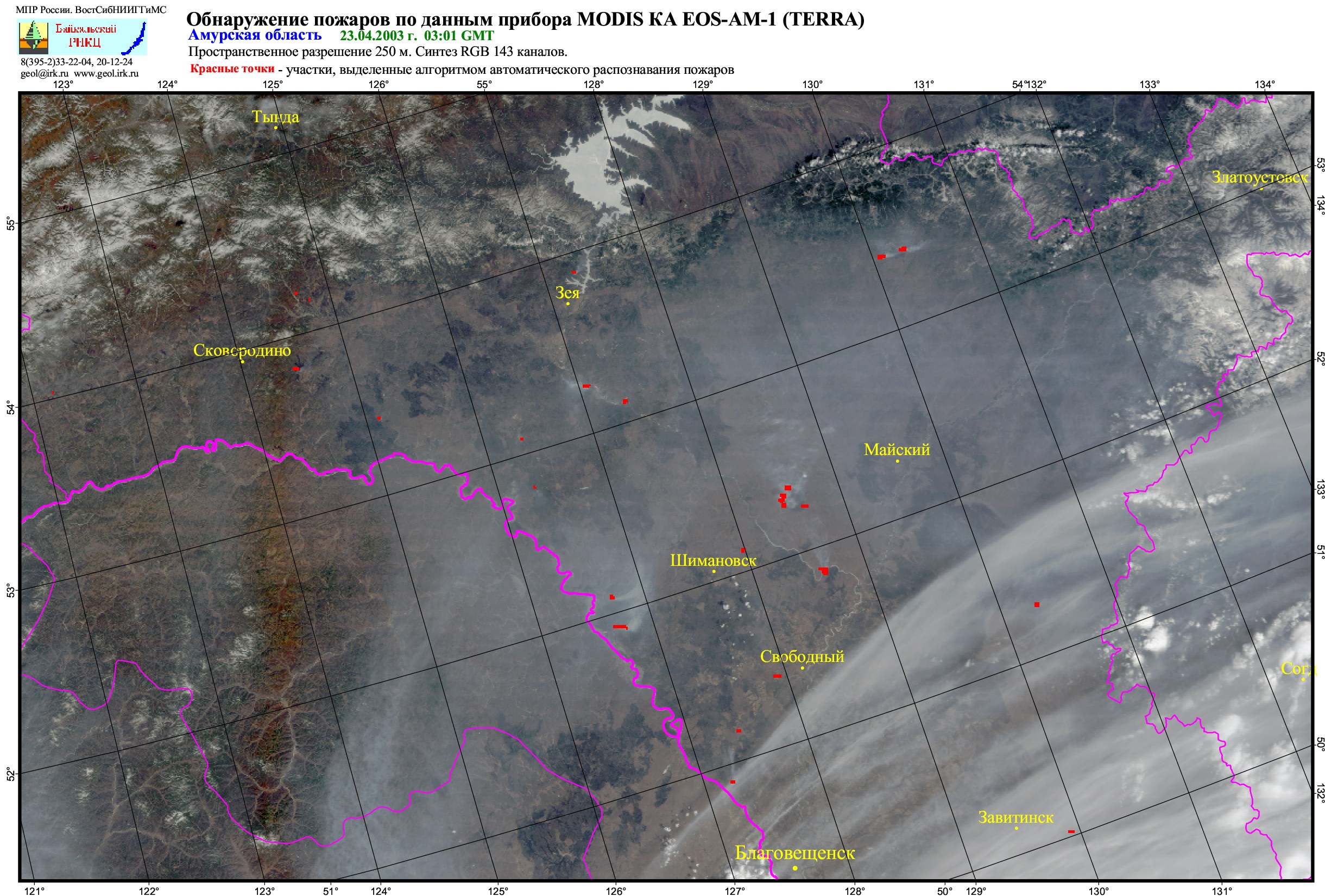Select the 'Завитинск' city label
The image size is (1325, 896).
(1016, 817)
